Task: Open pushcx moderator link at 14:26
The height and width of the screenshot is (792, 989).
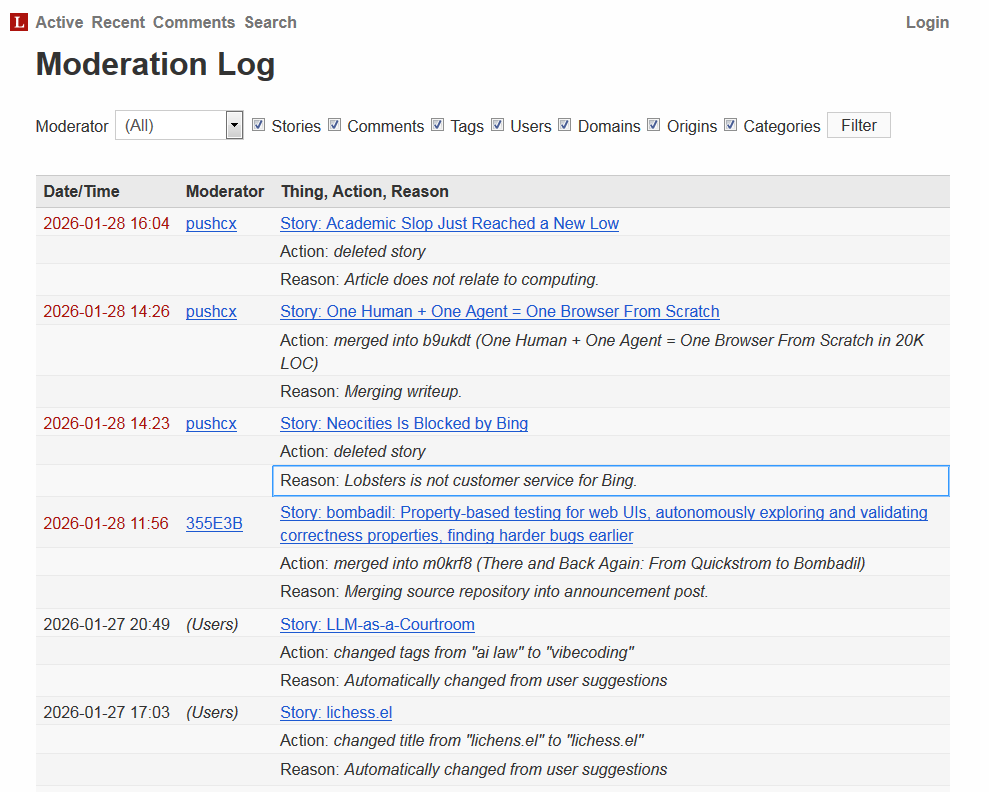Action: (211, 312)
